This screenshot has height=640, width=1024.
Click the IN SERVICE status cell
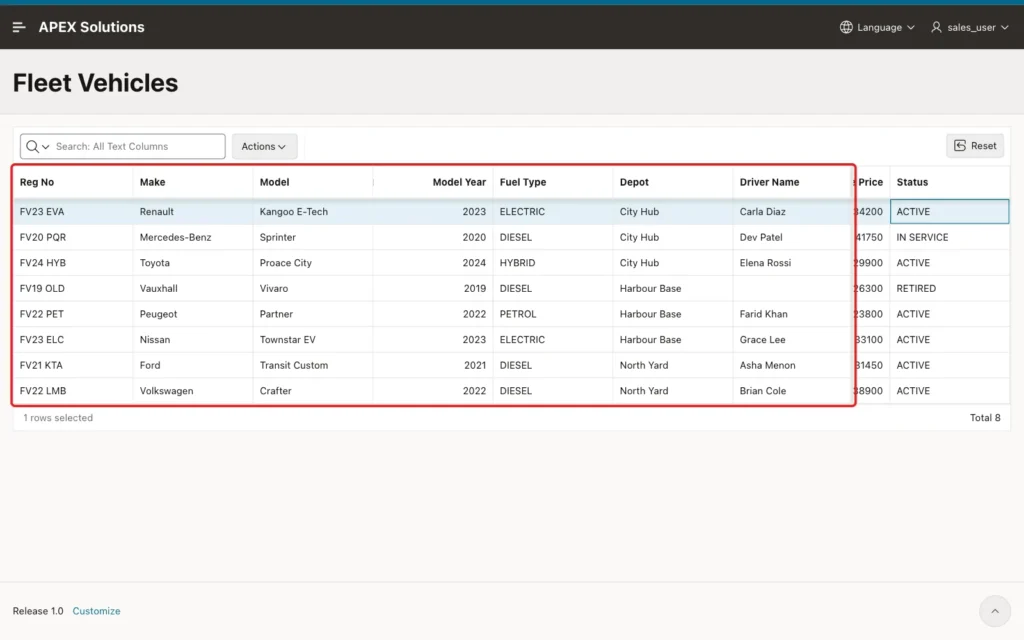(x=950, y=237)
